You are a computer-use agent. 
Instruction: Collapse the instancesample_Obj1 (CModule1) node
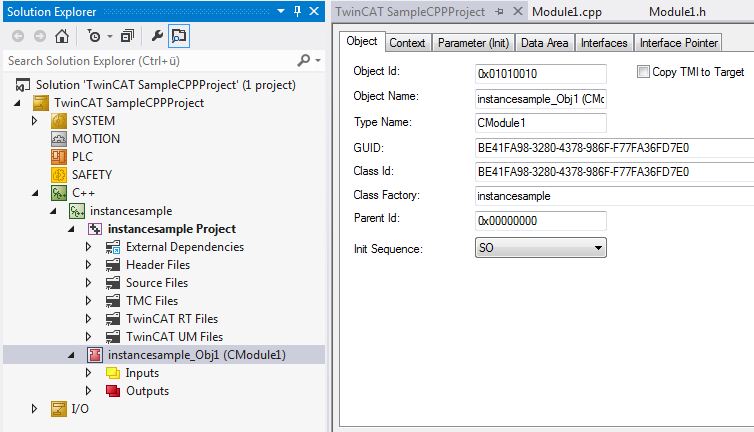[71, 355]
